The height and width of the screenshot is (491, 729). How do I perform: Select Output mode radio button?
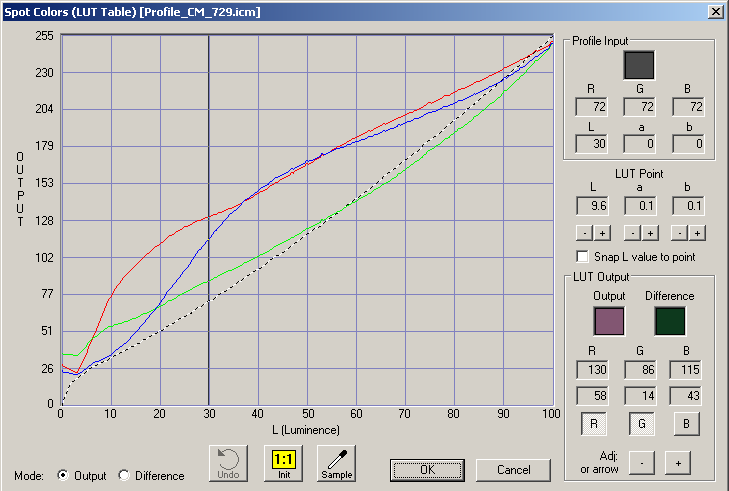tap(62, 475)
